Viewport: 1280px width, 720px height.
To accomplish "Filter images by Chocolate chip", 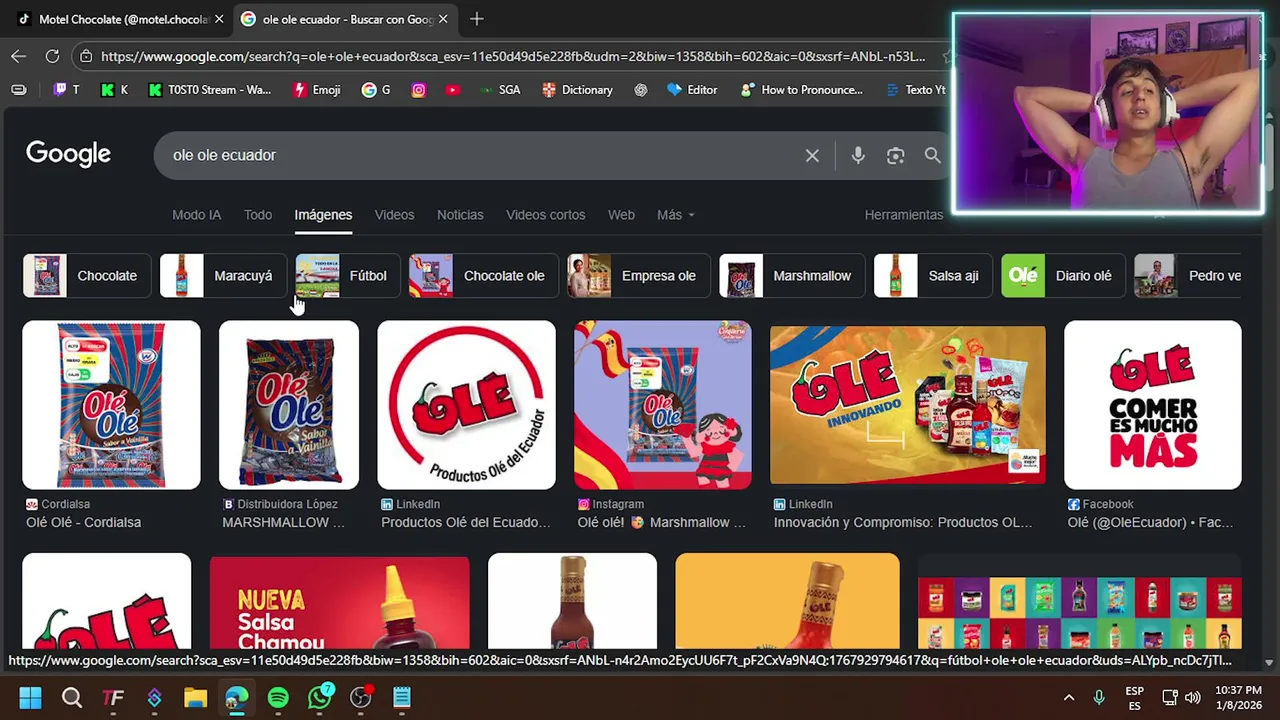I will (86, 276).
